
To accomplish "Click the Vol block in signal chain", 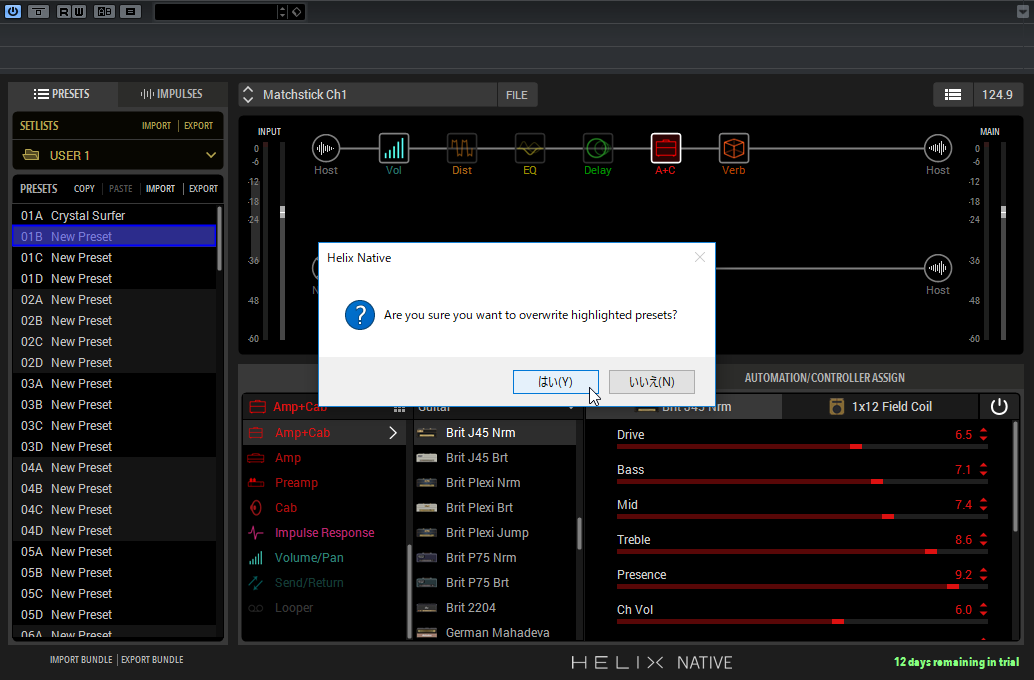I will (394, 148).
